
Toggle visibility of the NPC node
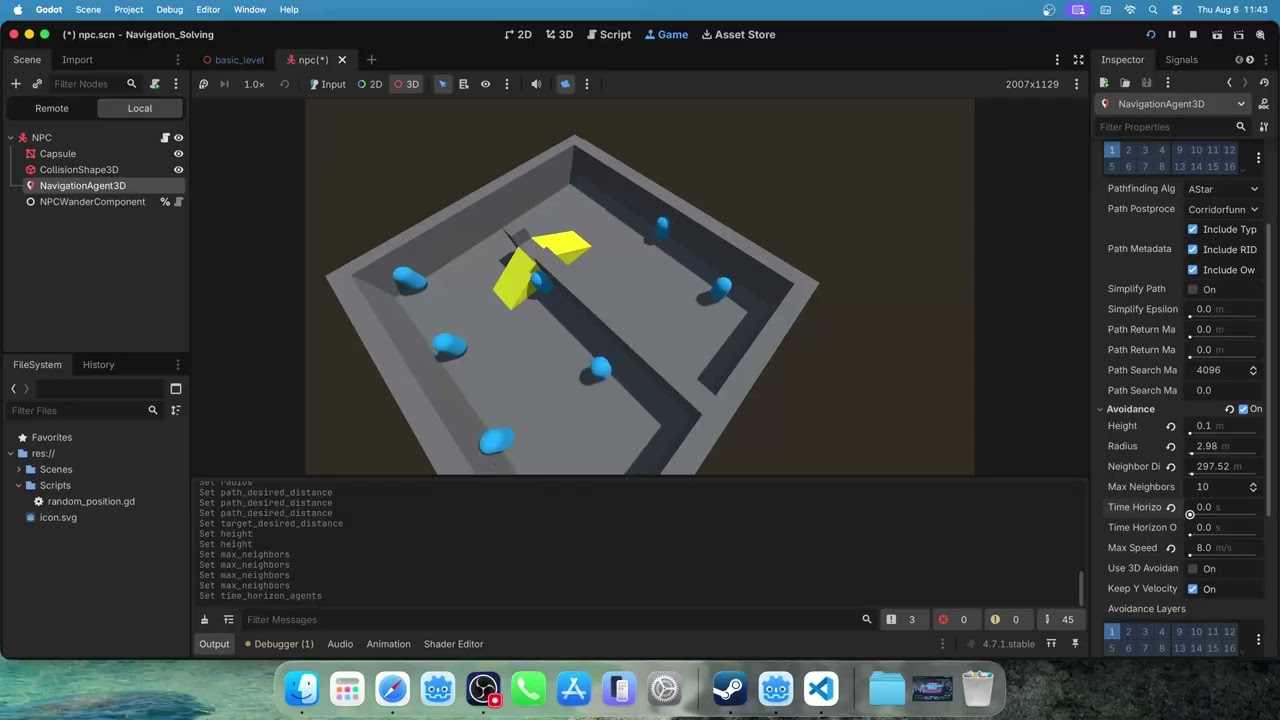179,138
